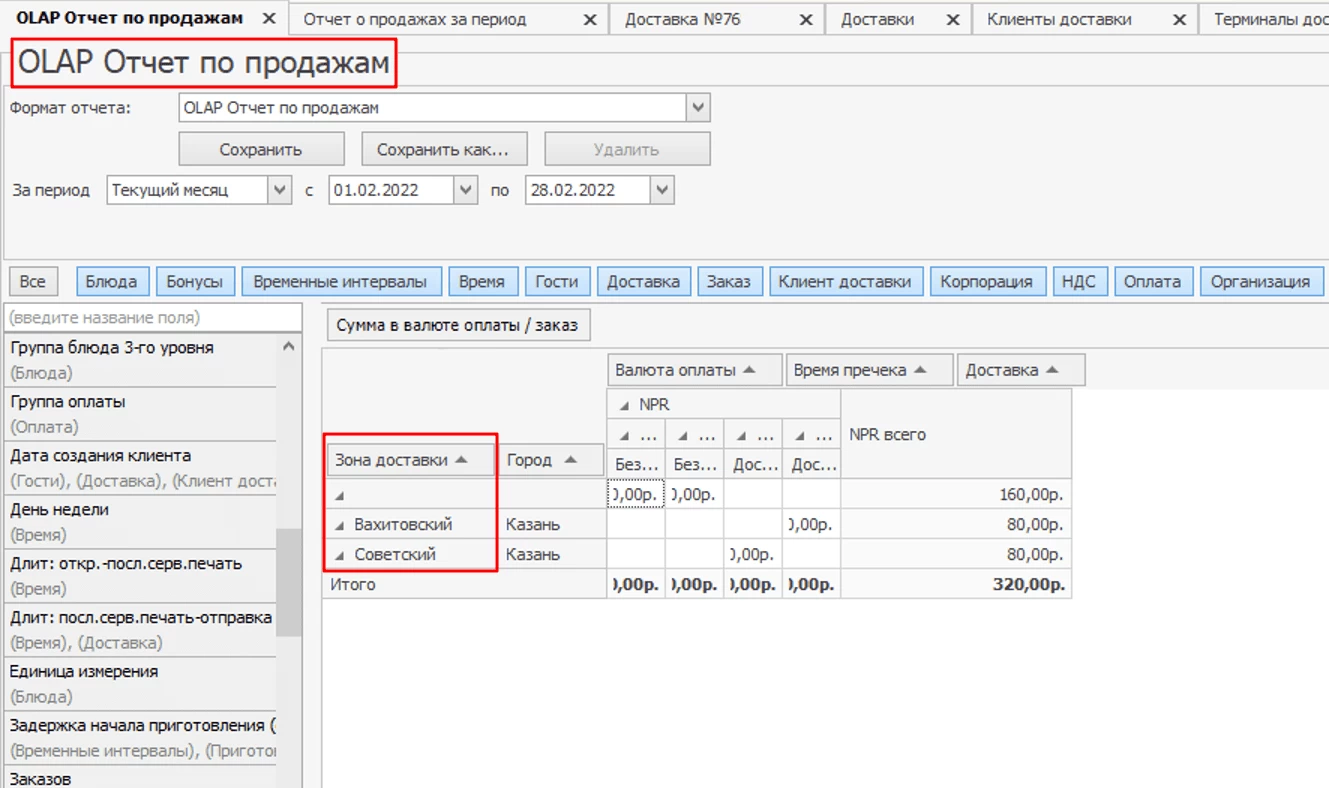Viewport: 1329px width, 788px height.
Task: Open the Текущий месяц period dropdown
Action: click(x=280, y=190)
